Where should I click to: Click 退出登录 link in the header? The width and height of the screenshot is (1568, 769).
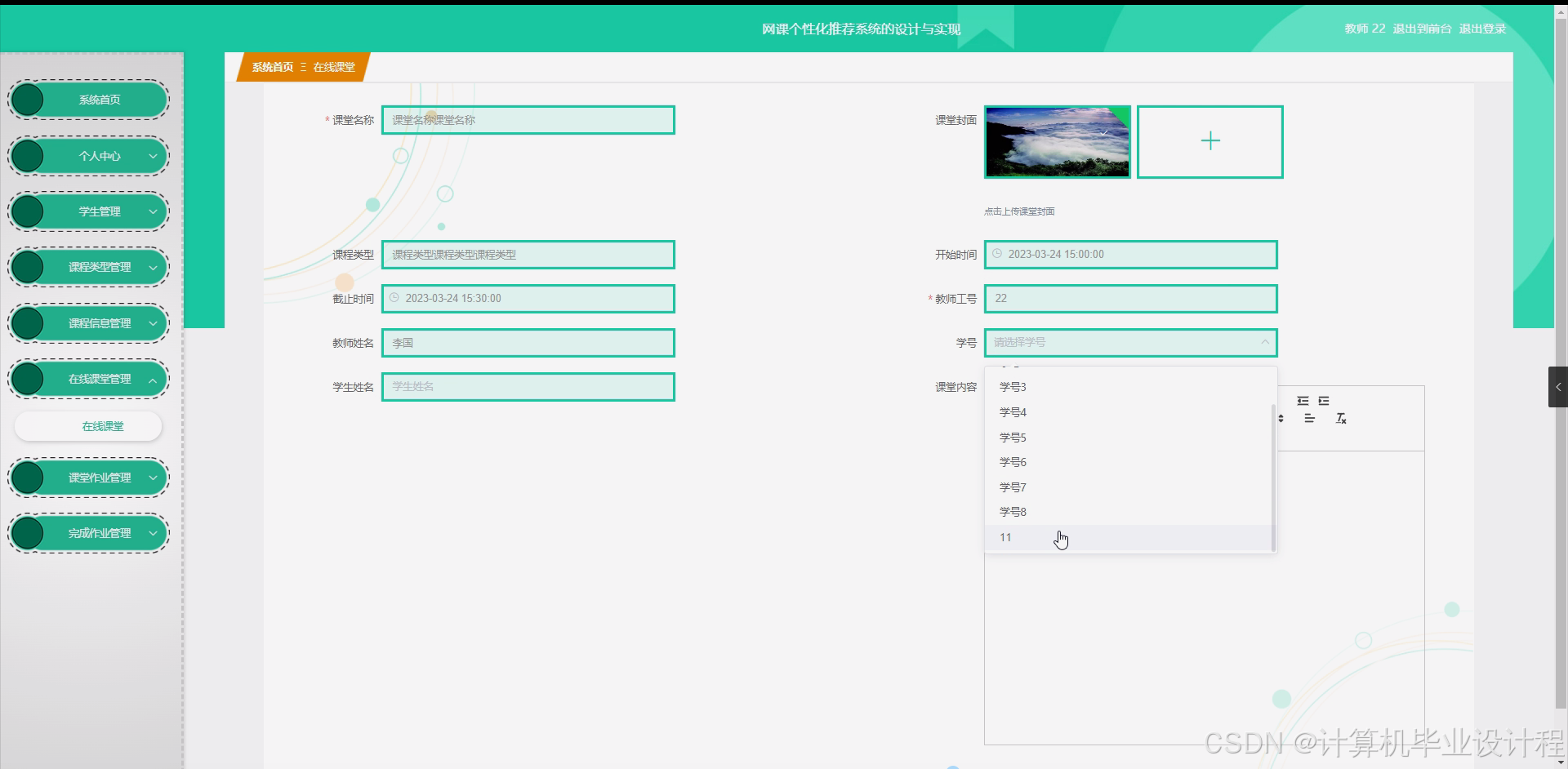coord(1482,29)
